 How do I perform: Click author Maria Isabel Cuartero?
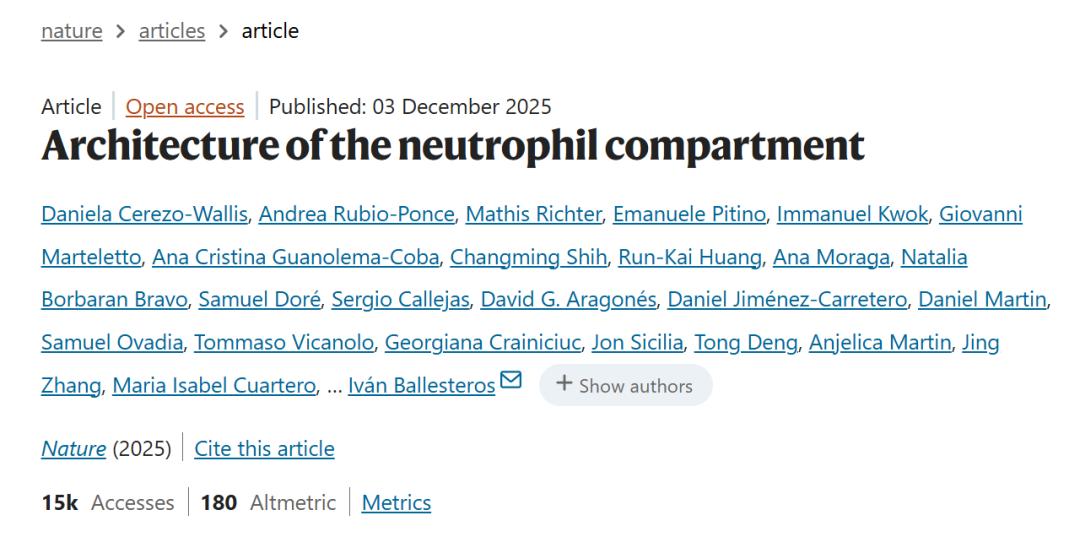pyautogui.click(x=214, y=386)
